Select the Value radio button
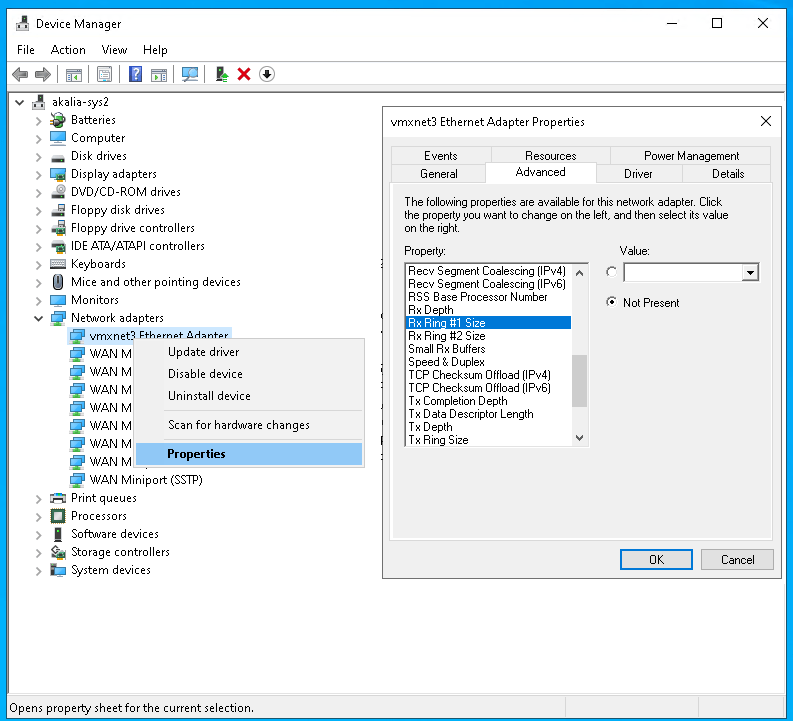 (x=612, y=272)
